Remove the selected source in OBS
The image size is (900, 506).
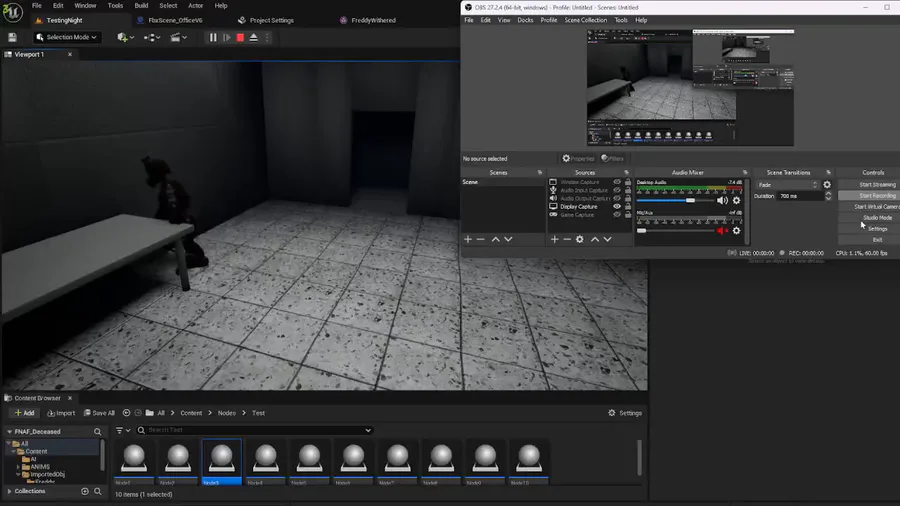[567, 239]
